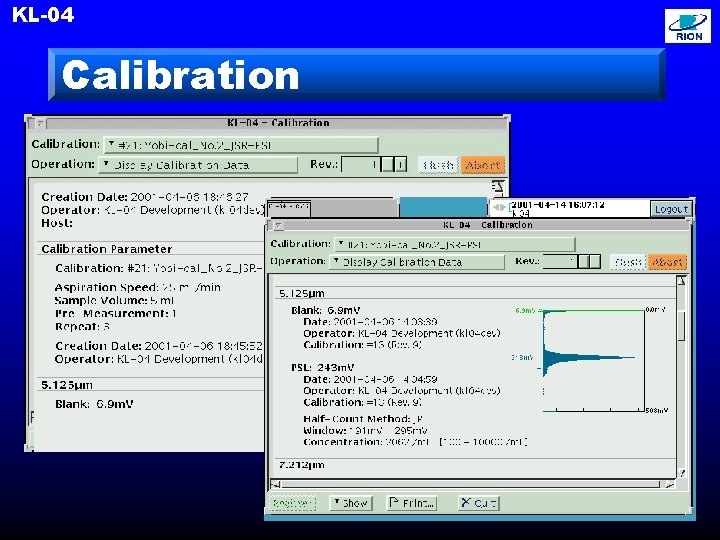
Task: Click the Concentration line
Action: 415,442
